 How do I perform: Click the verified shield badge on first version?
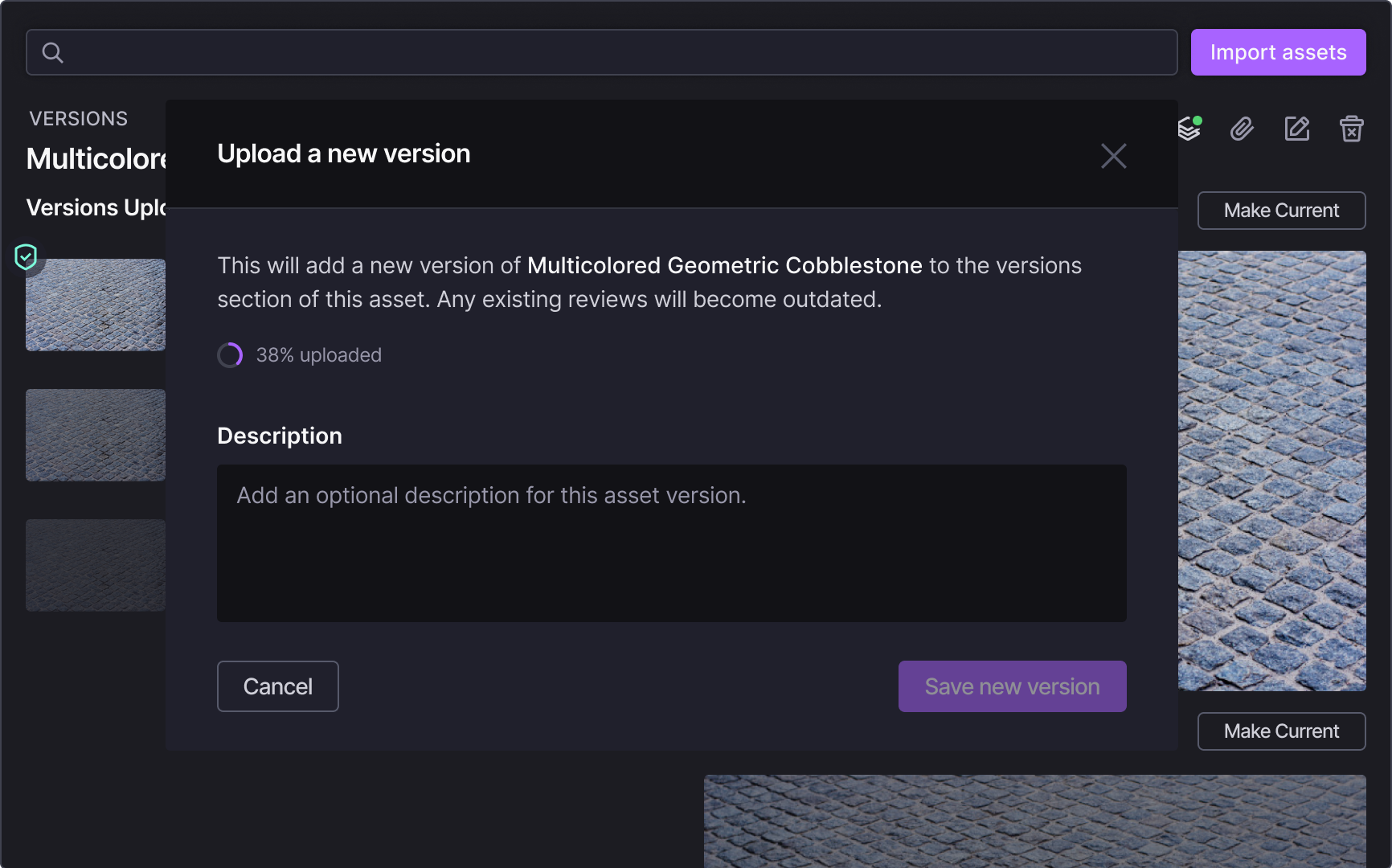pos(27,258)
